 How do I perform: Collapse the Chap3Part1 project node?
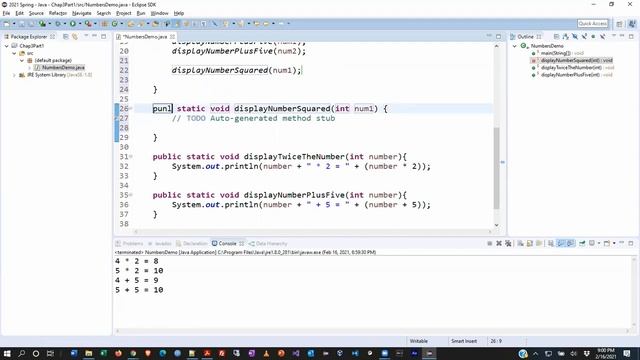coord(7,46)
